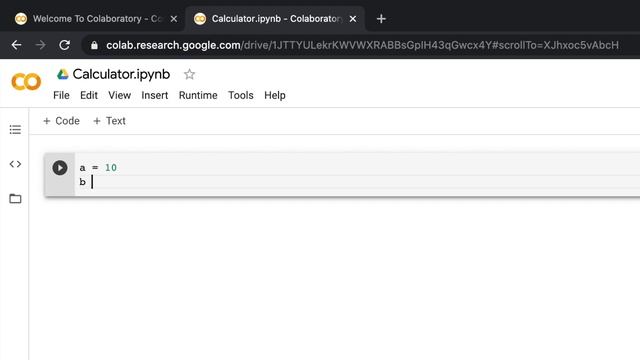Open the Files folder sidebar icon
Screen dimensions: 640x360
(15, 198)
